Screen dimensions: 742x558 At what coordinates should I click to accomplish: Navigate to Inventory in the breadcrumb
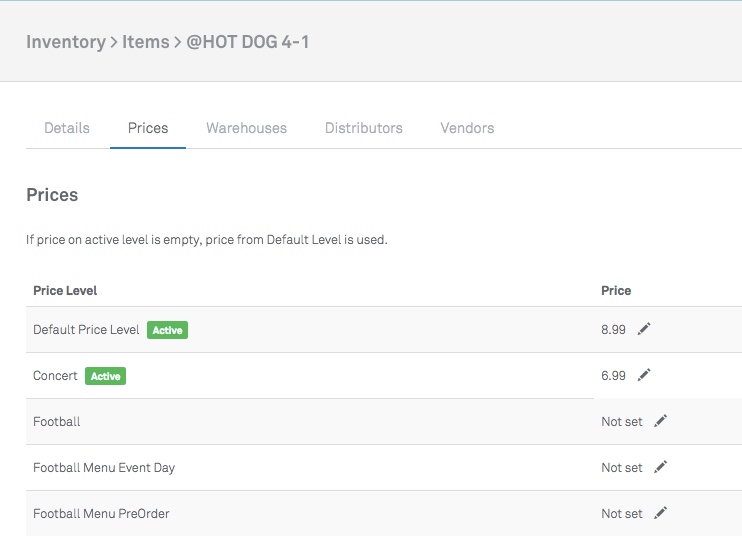pyautogui.click(x=65, y=42)
